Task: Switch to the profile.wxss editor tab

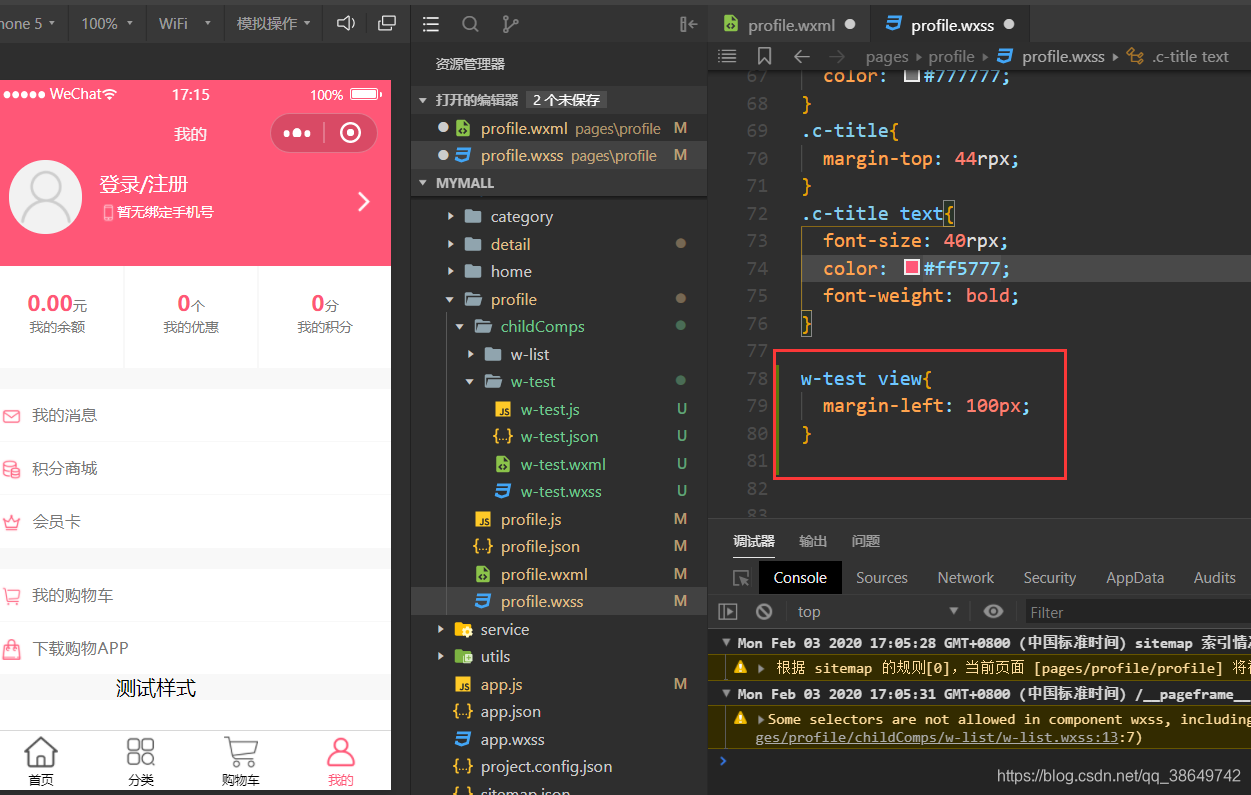Action: click(x=950, y=25)
